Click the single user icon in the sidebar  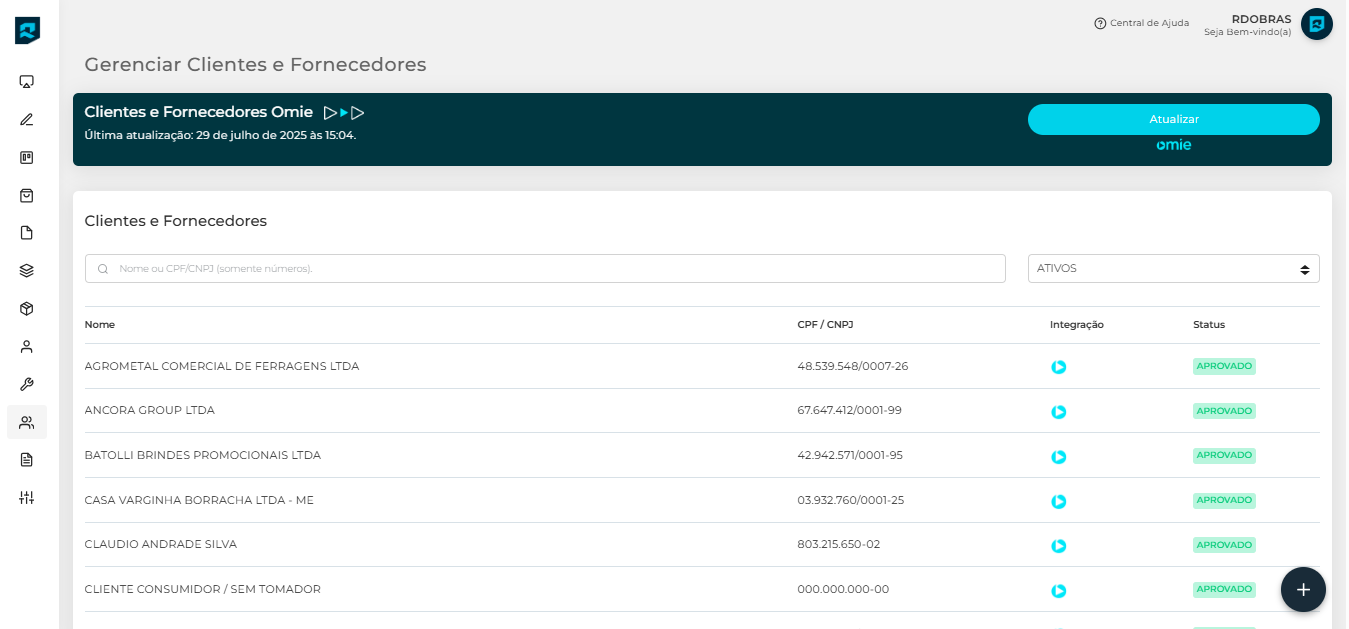point(27,347)
